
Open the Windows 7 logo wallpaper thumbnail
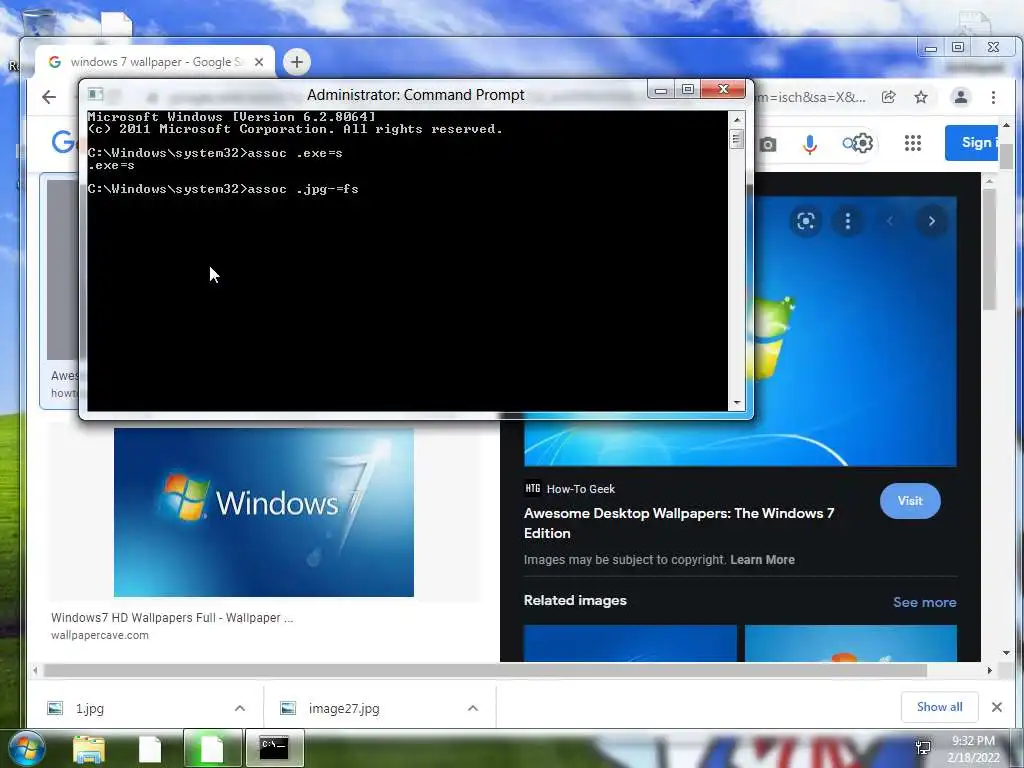click(264, 512)
